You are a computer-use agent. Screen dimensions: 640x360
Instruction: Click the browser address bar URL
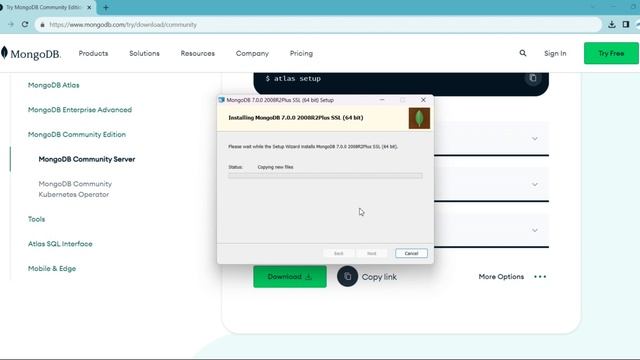coord(123,25)
